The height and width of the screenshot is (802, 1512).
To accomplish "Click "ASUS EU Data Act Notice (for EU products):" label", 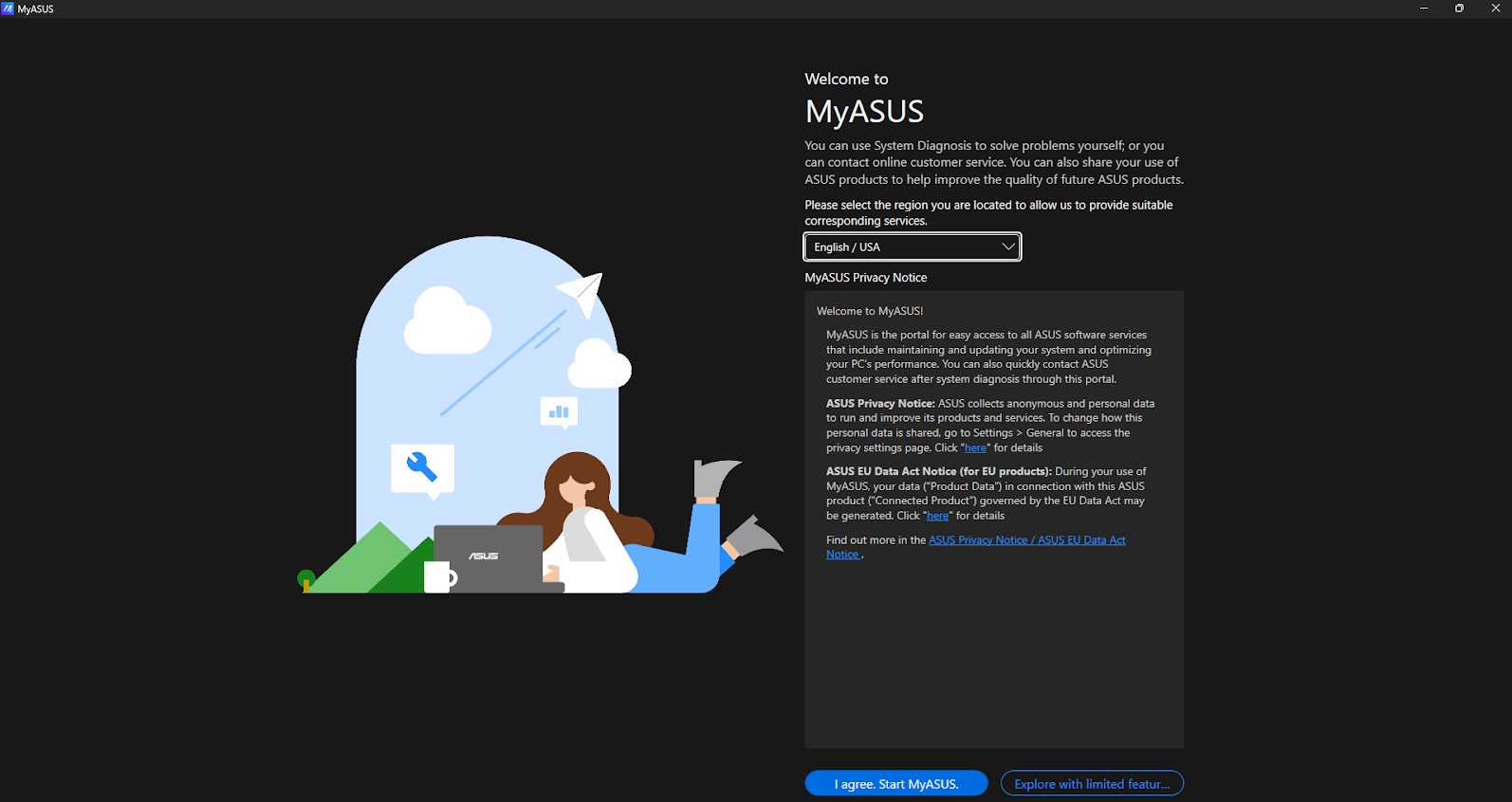I will click(939, 471).
